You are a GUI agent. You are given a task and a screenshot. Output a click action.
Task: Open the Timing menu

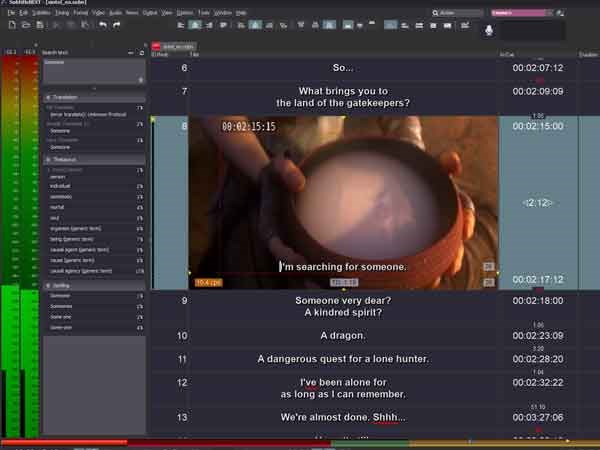pyautogui.click(x=62, y=13)
